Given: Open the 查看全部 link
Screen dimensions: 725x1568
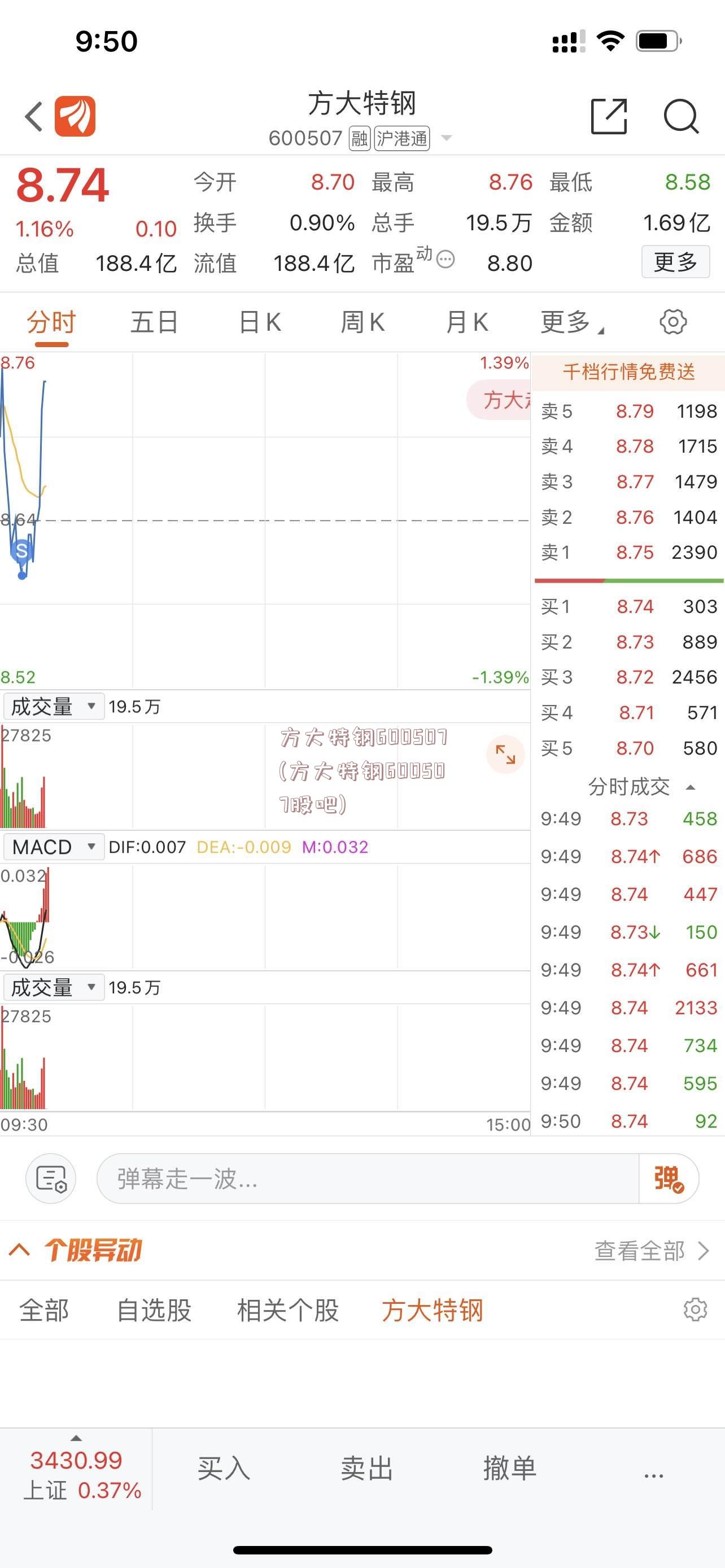Looking at the screenshot, I should tap(652, 1251).
